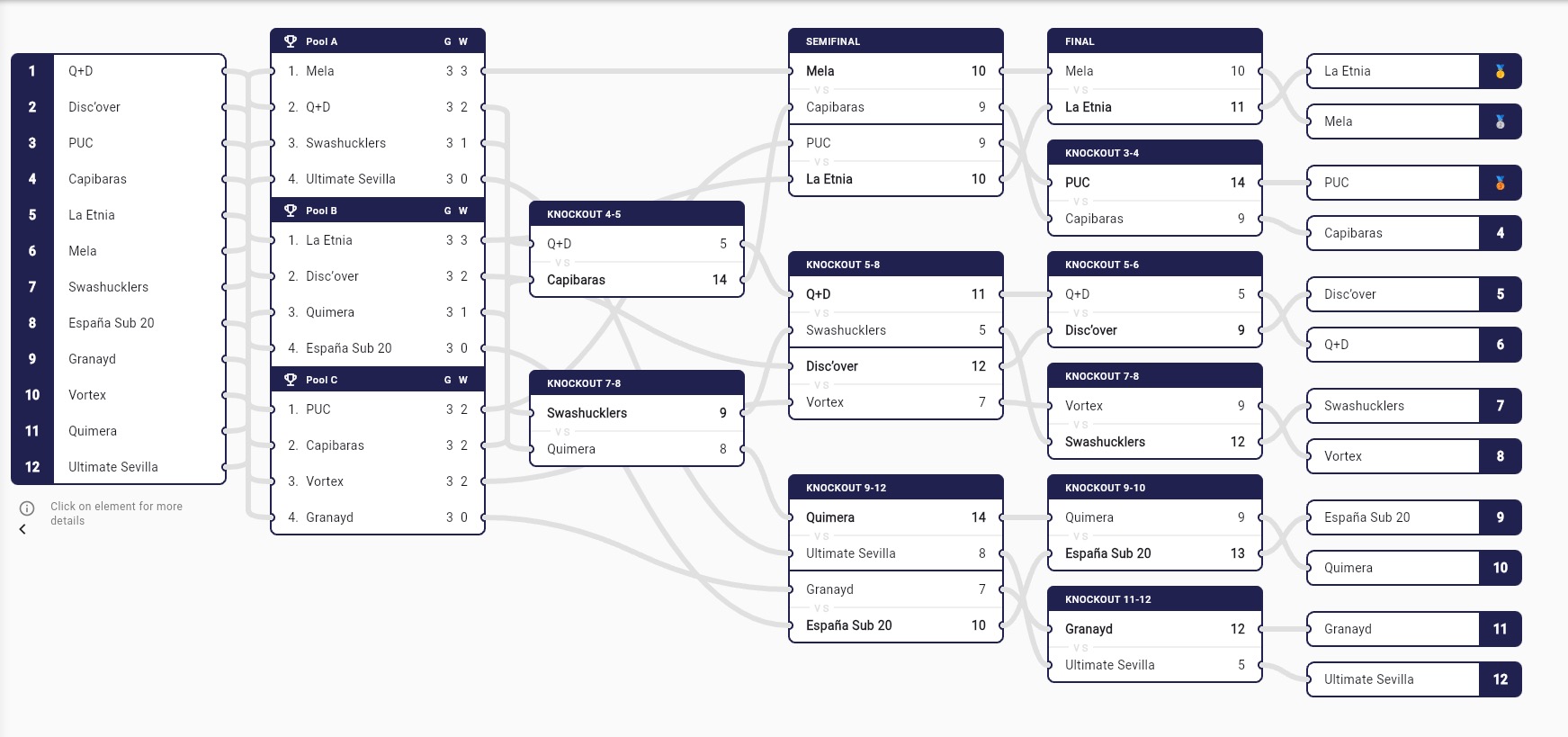Open Knockout 3-4 match header
The image size is (1568, 737).
point(1154,153)
